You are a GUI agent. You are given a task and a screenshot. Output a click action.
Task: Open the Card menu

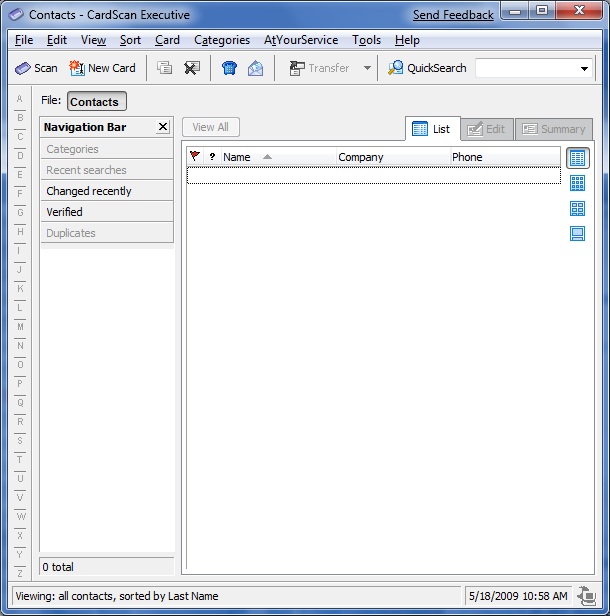[x=167, y=40]
